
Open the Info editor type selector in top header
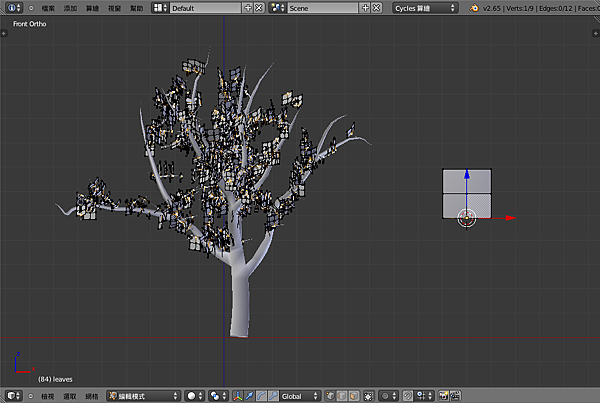coord(14,8)
